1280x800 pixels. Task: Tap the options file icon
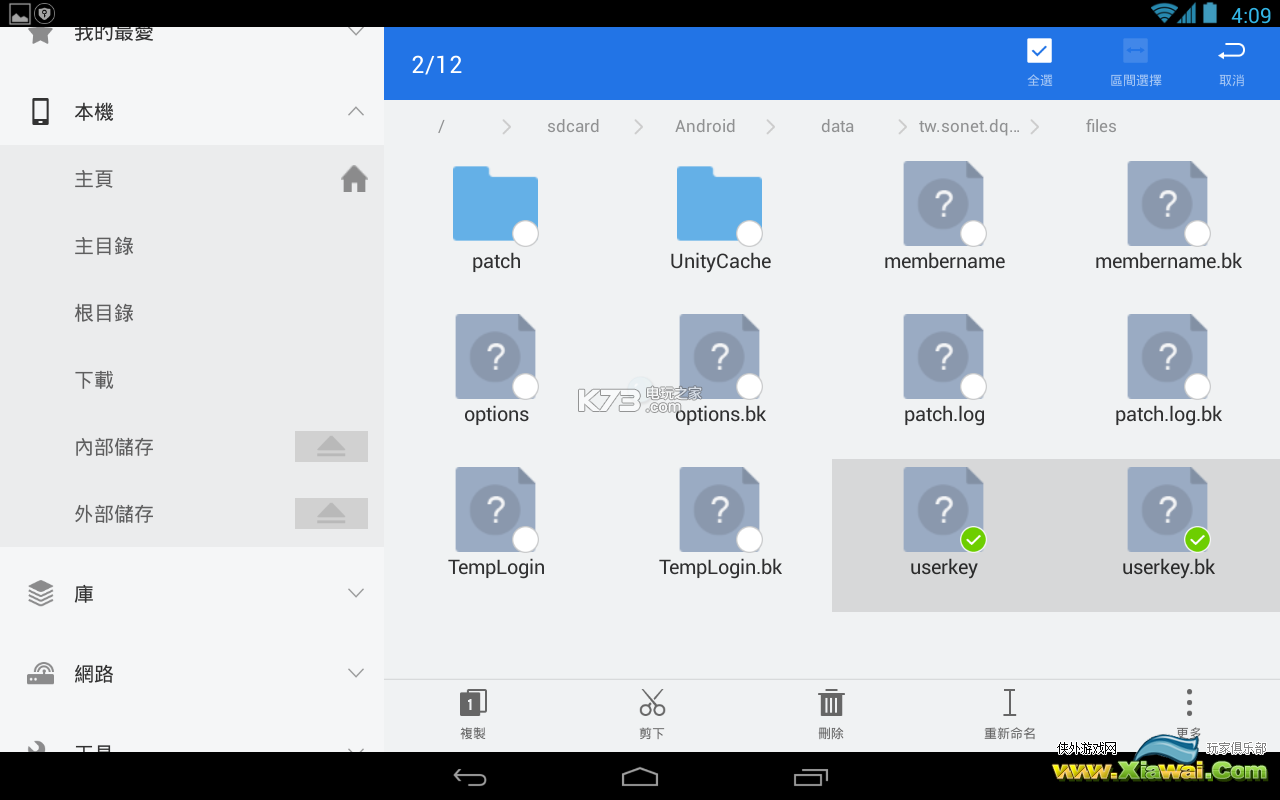point(495,357)
